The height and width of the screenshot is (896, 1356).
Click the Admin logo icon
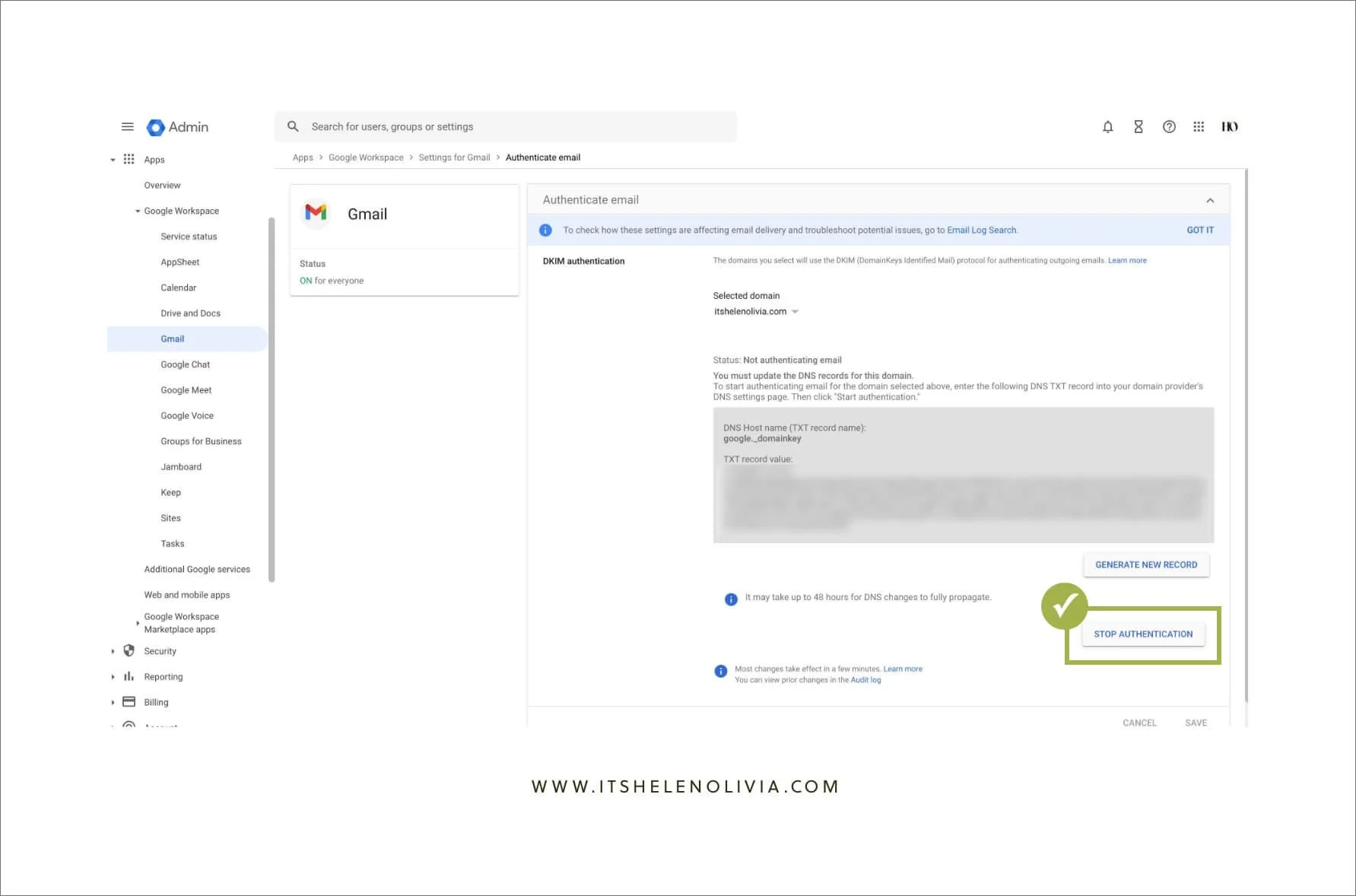[155, 126]
